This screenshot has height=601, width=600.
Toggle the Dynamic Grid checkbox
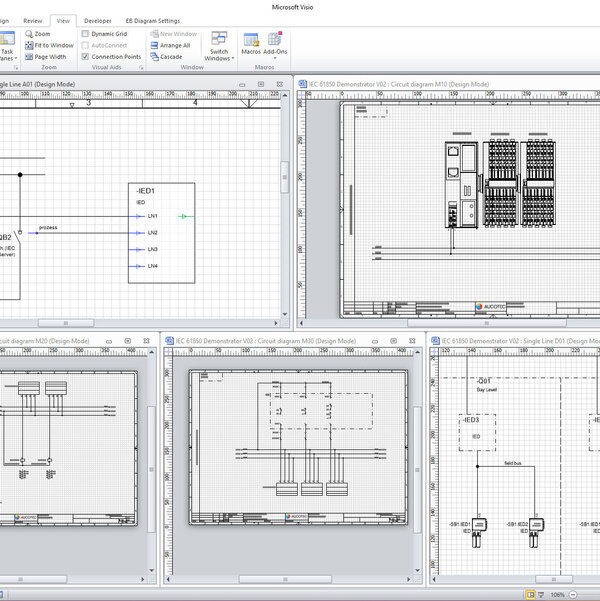[x=85, y=34]
